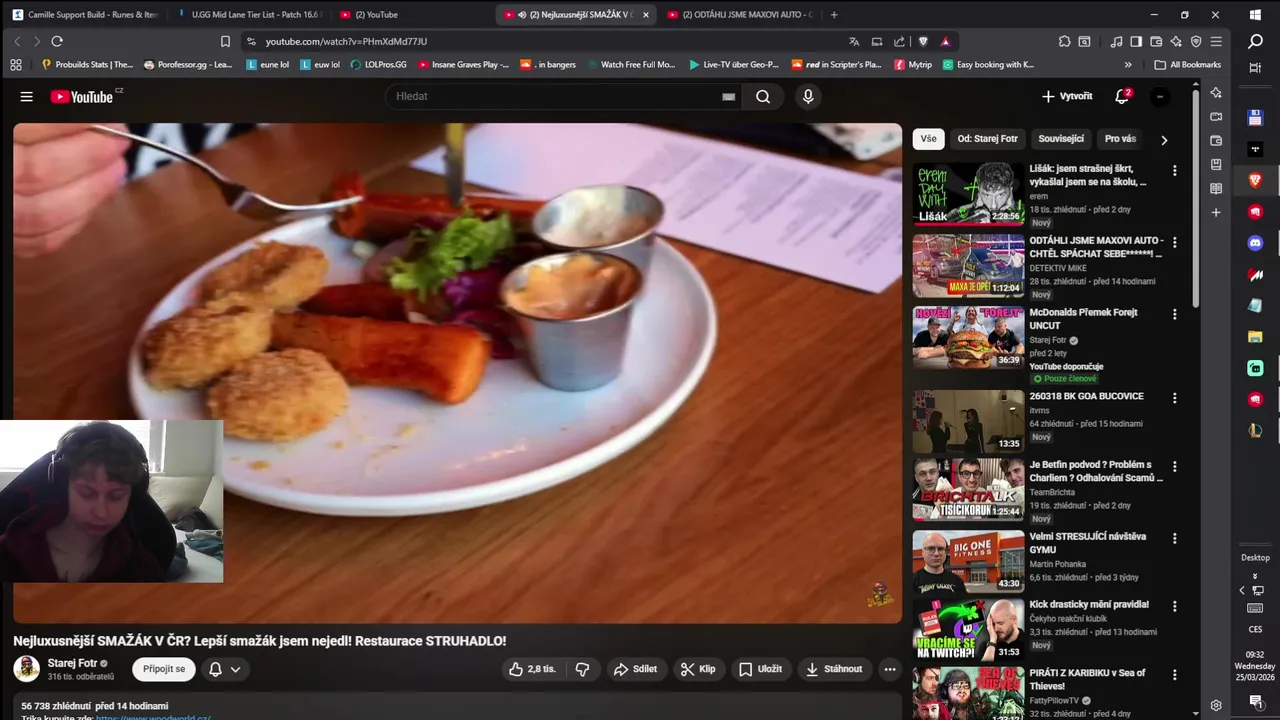Switch to ODTÁHLI JSME MAXOVI AUTO browser tab
Viewport: 1280px width, 720px height.
coord(739,15)
